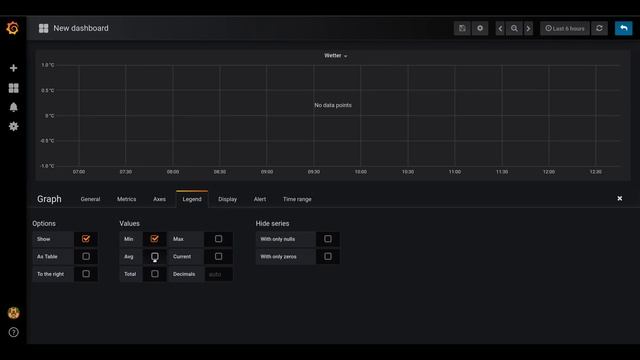Switch to the Display tab

(227, 199)
